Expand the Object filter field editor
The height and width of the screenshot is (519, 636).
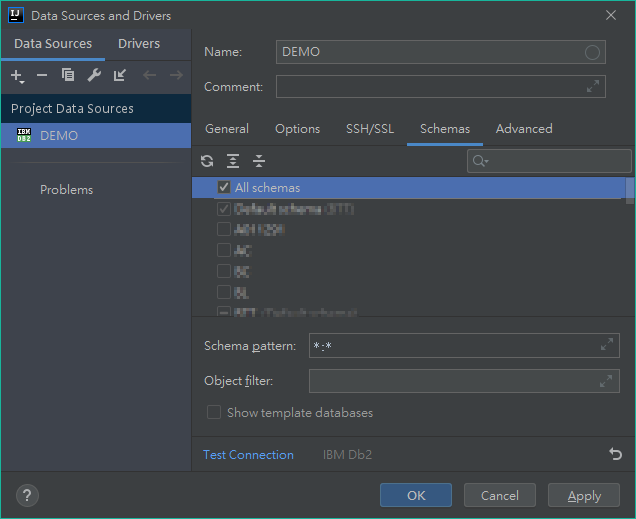(x=606, y=381)
